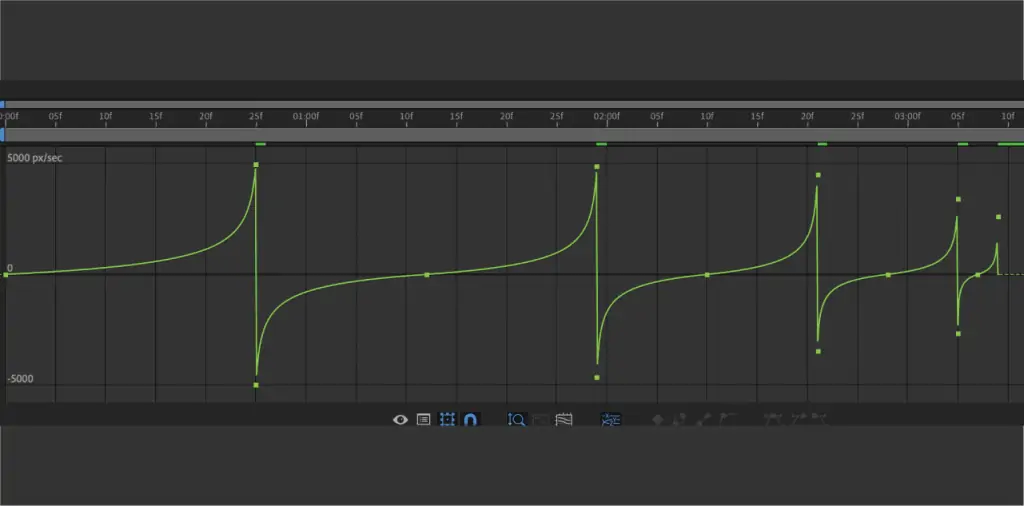Toggle auto-zoom graph height
The image size is (1024, 506).
click(517, 420)
